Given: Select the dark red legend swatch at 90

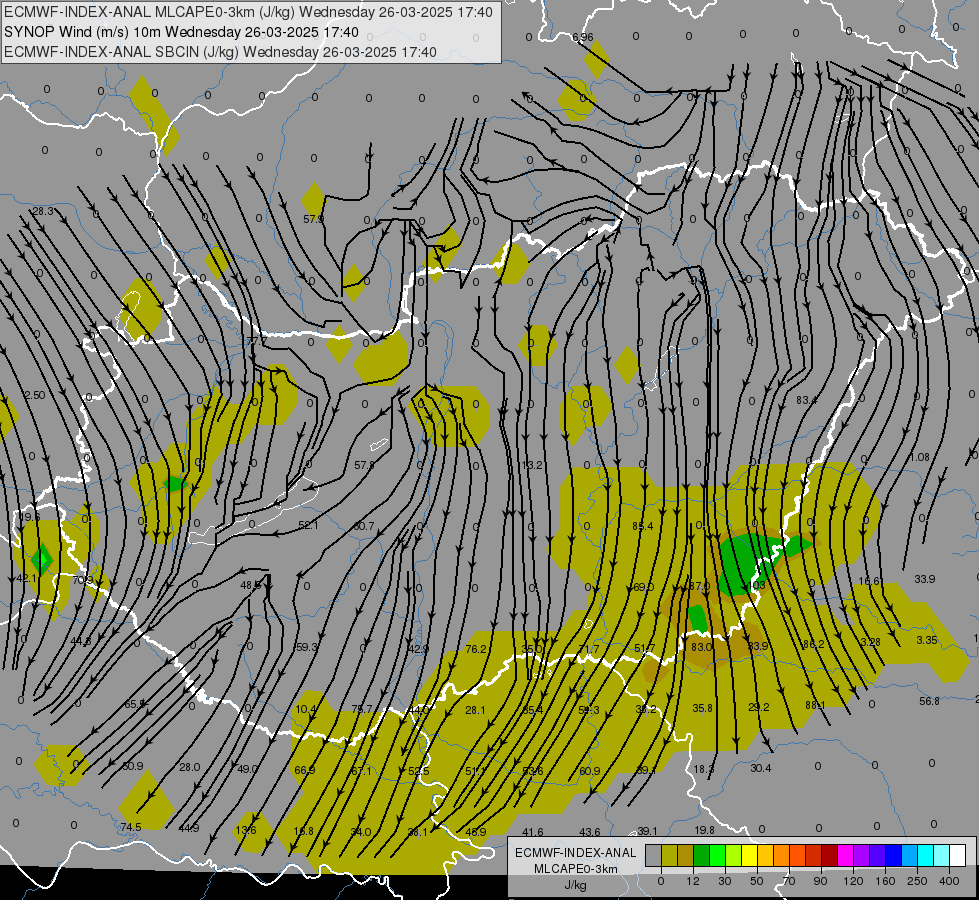Looking at the screenshot, I should (830, 856).
